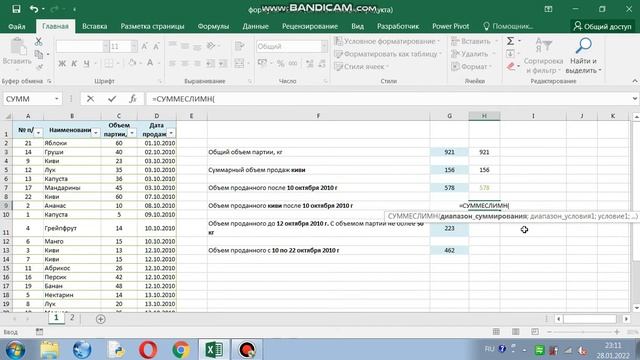The image size is (640, 360).
Task: Open filter dropdown for Наименование column
Action: (x=96, y=133)
